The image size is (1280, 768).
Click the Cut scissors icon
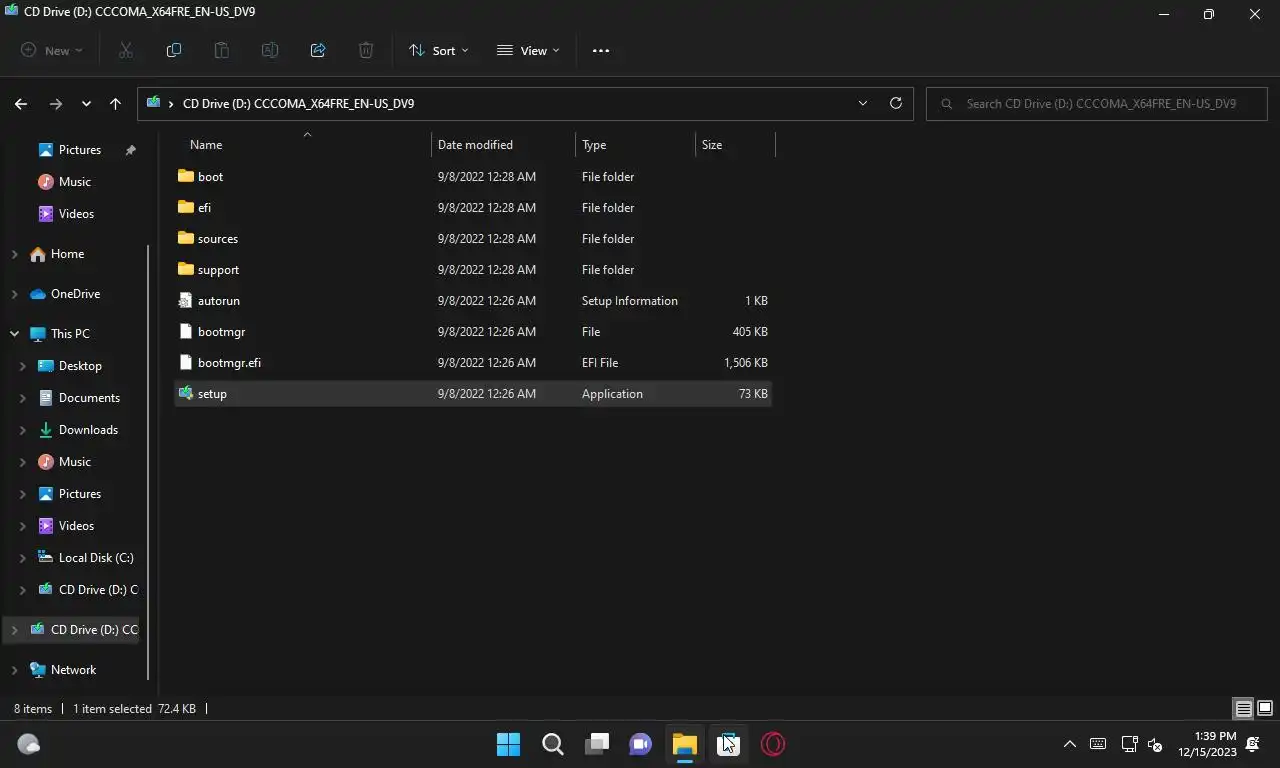point(125,50)
